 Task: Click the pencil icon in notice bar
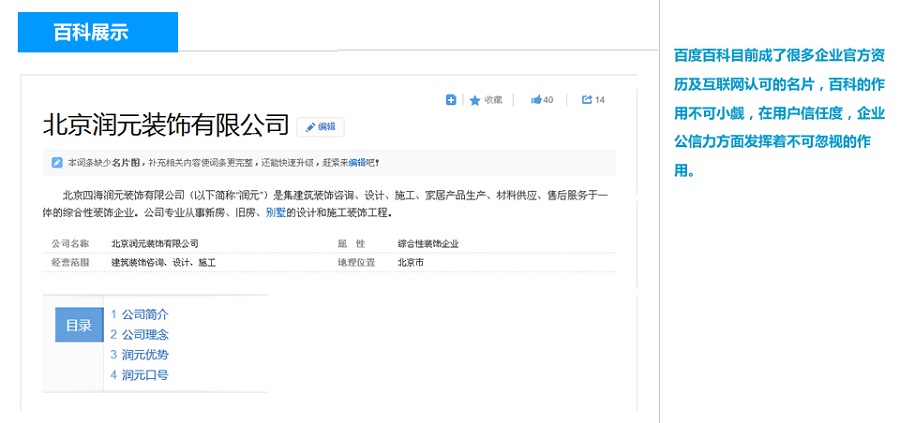point(57,162)
